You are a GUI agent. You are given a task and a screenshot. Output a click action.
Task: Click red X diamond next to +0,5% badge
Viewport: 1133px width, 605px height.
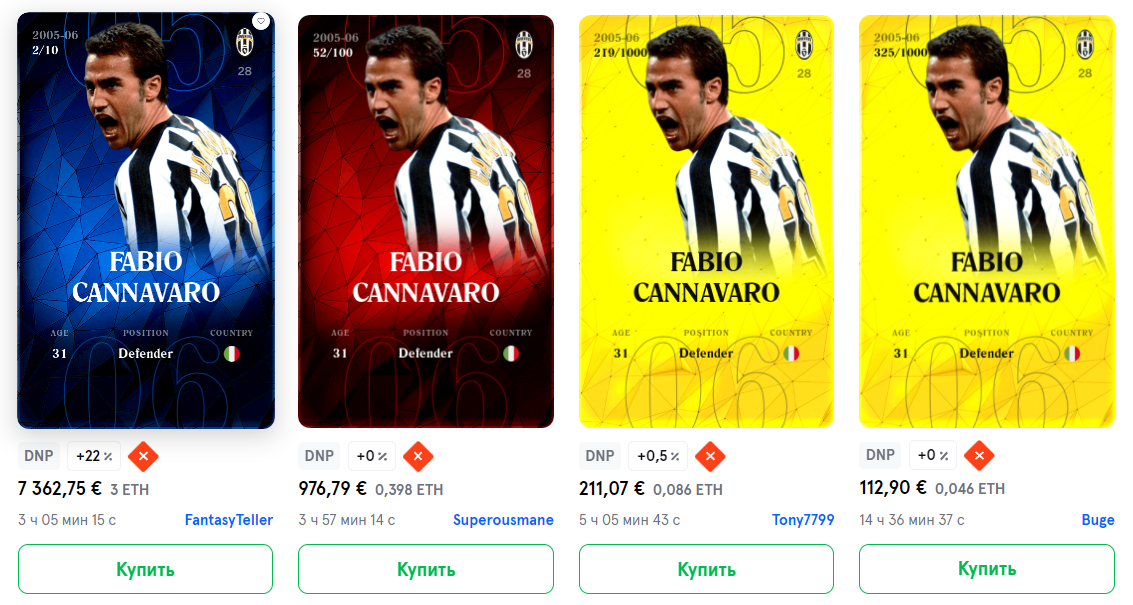pos(710,456)
